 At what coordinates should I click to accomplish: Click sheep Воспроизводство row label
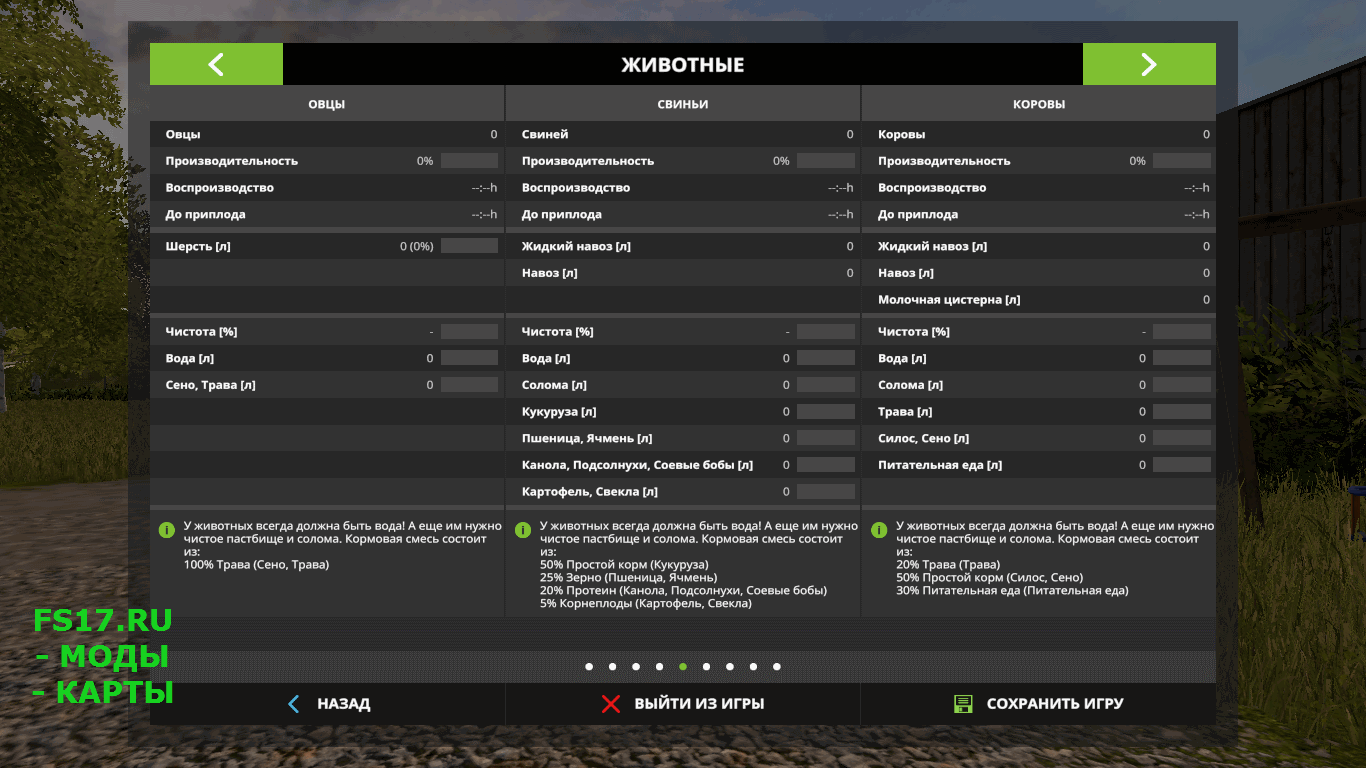(x=219, y=188)
